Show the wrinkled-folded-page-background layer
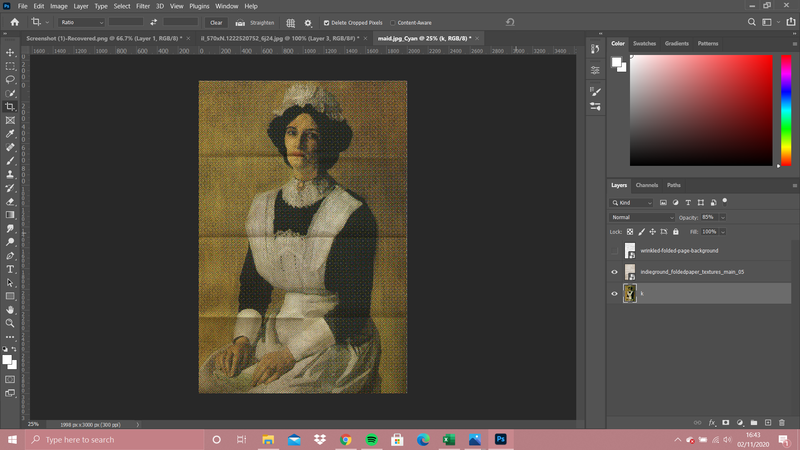 tap(614, 251)
